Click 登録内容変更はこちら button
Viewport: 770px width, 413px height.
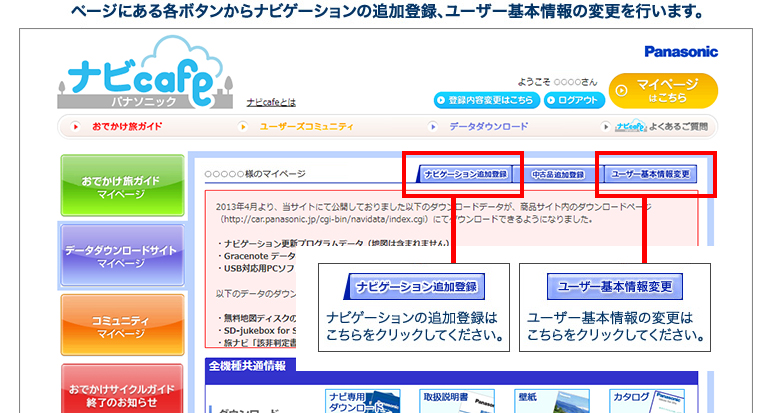coord(487,100)
